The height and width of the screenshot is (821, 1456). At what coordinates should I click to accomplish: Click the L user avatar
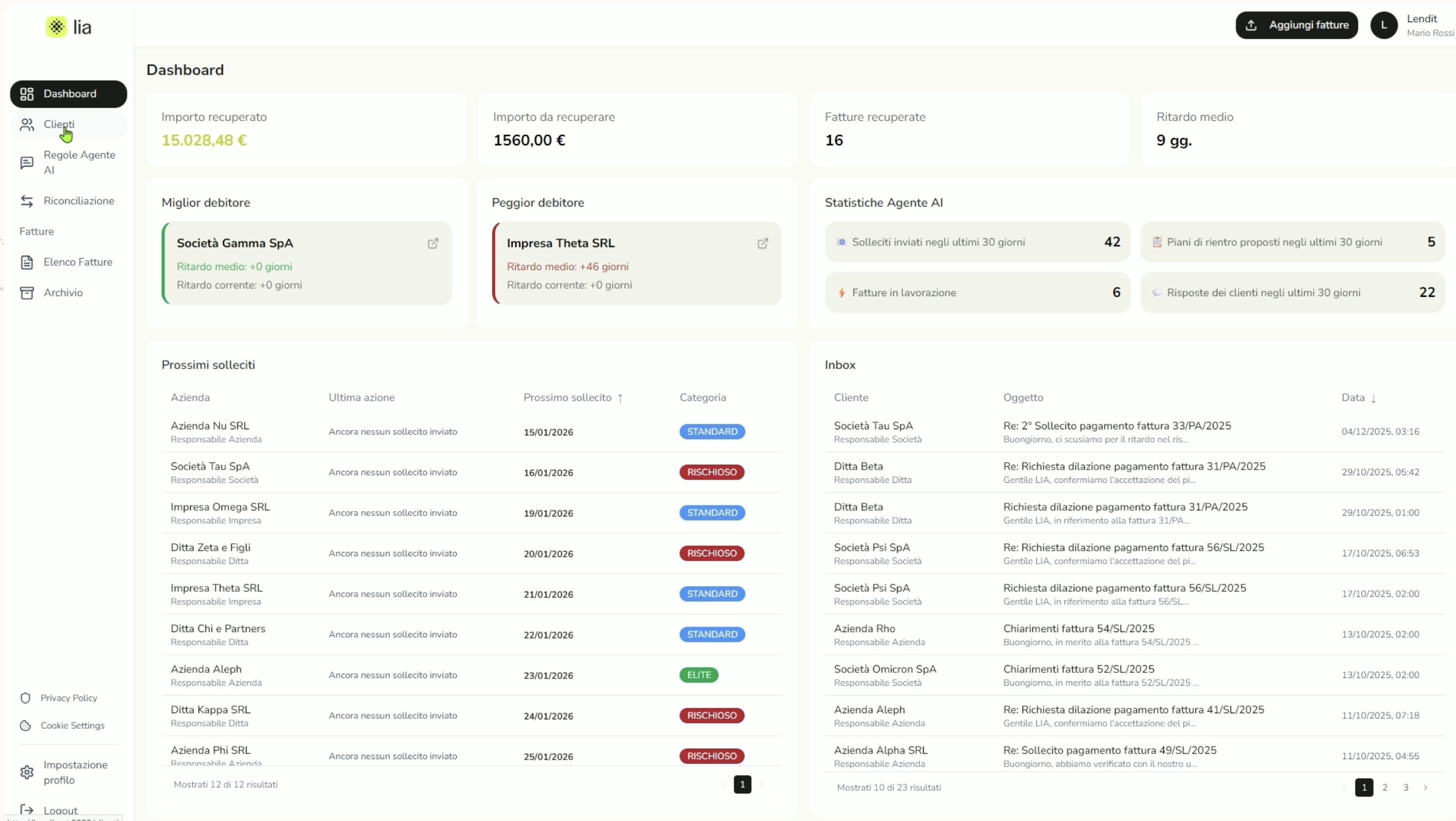tap(1383, 25)
